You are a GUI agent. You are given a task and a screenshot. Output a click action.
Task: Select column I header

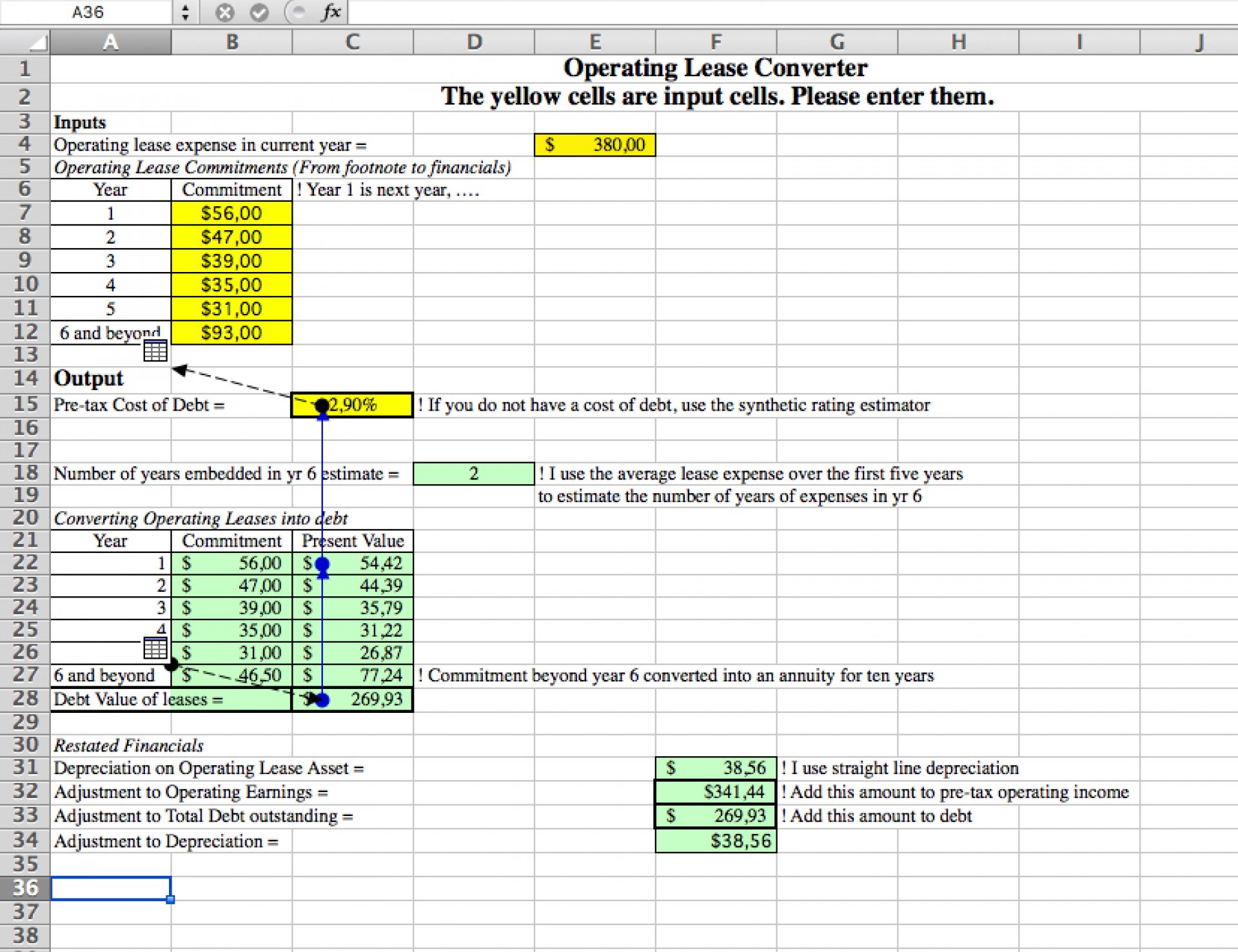point(1079,42)
